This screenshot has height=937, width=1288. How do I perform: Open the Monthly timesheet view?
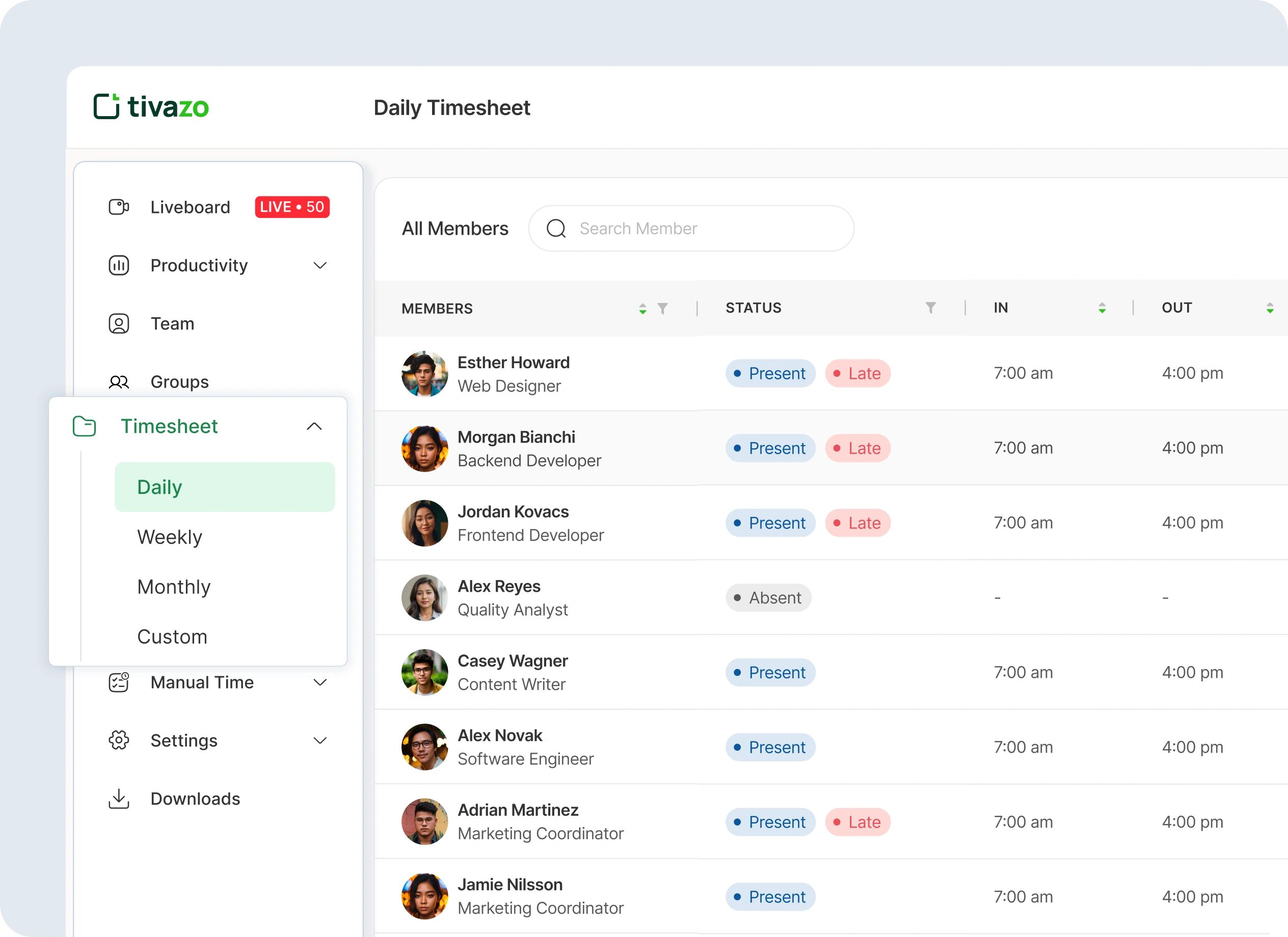pos(174,587)
